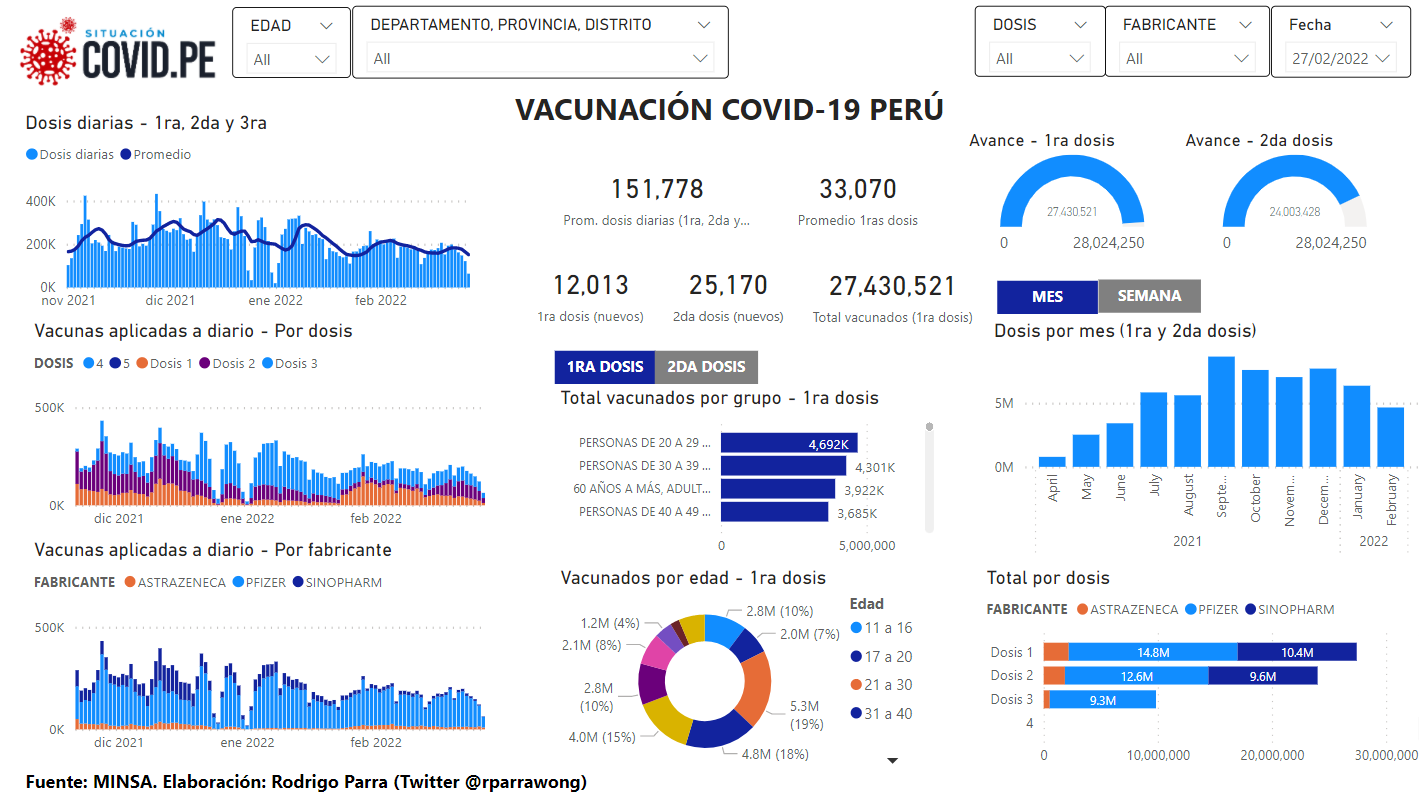Open the EDAD 'All' dropdown
The width and height of the screenshot is (1419, 798).
(292, 59)
